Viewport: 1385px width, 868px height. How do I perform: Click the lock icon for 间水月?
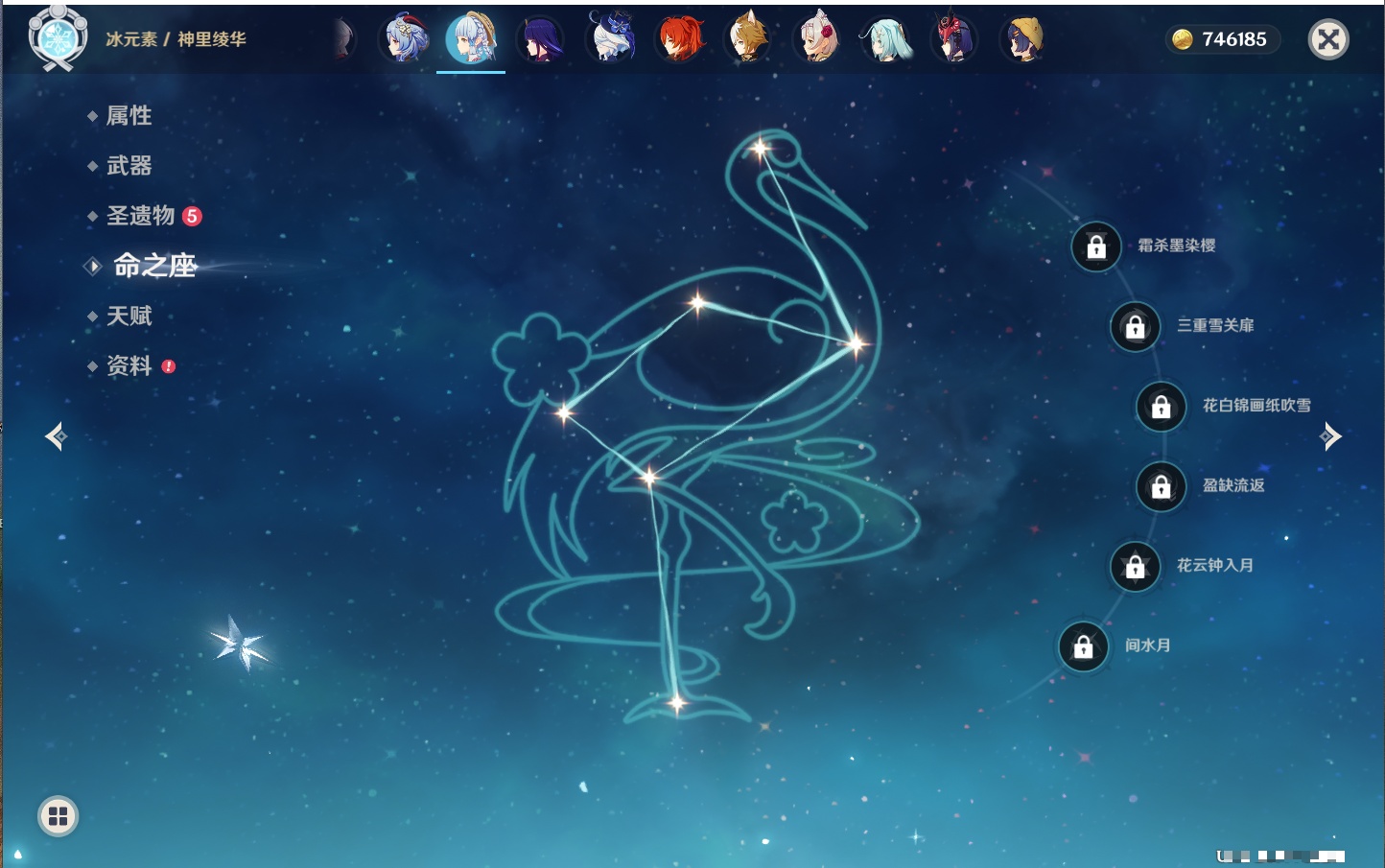click(1084, 646)
